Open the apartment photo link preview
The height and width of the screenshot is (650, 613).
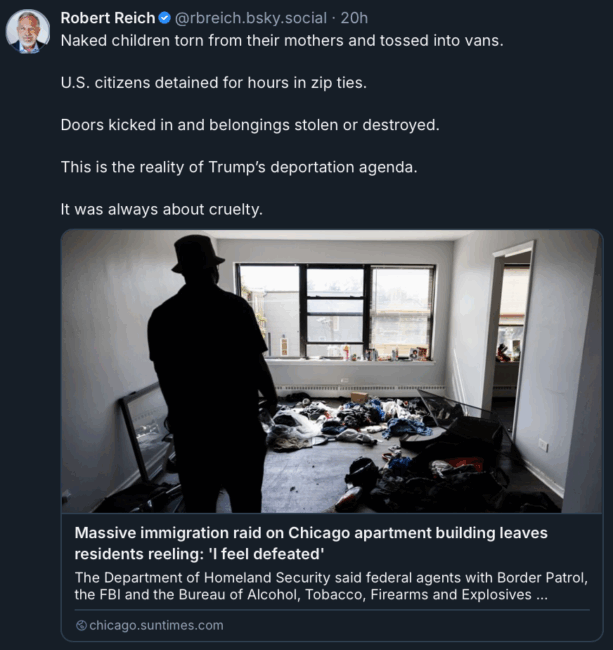coord(332,371)
